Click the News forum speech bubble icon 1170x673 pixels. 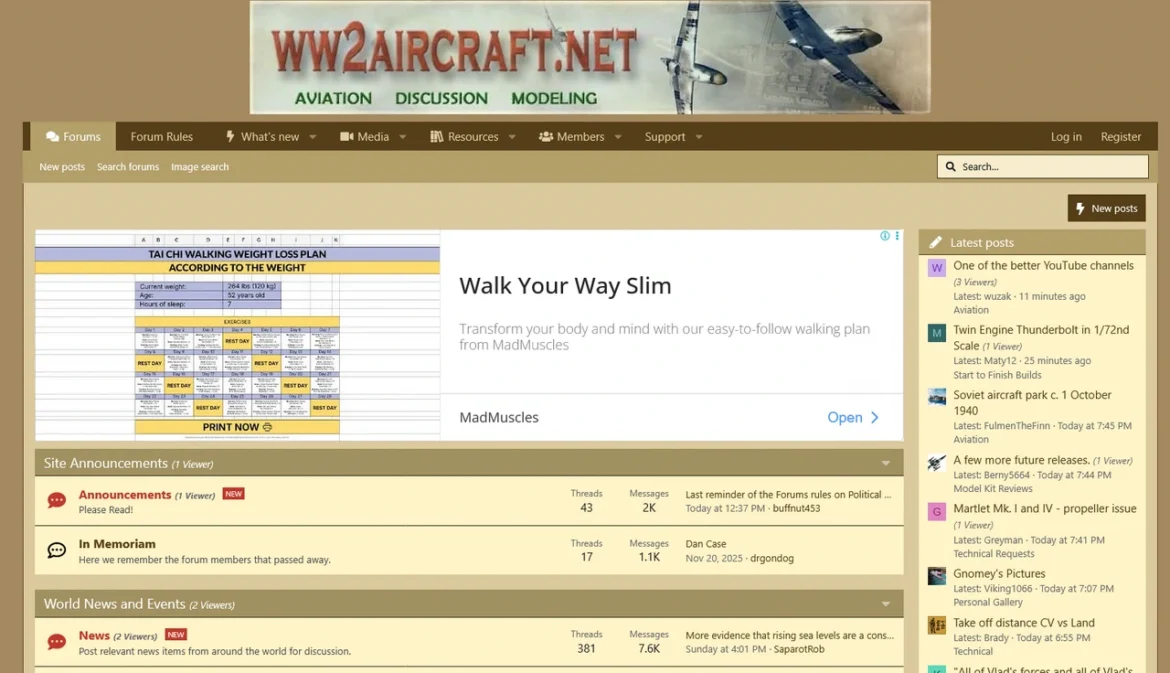pyautogui.click(x=57, y=642)
